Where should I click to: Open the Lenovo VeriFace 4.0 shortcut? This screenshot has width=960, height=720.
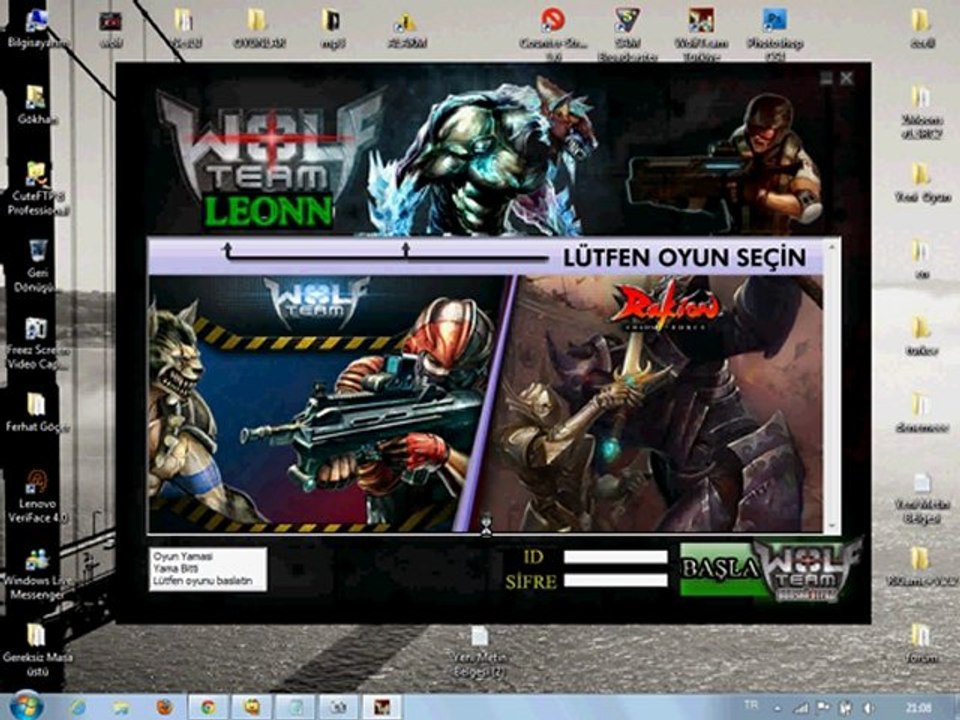tap(38, 497)
